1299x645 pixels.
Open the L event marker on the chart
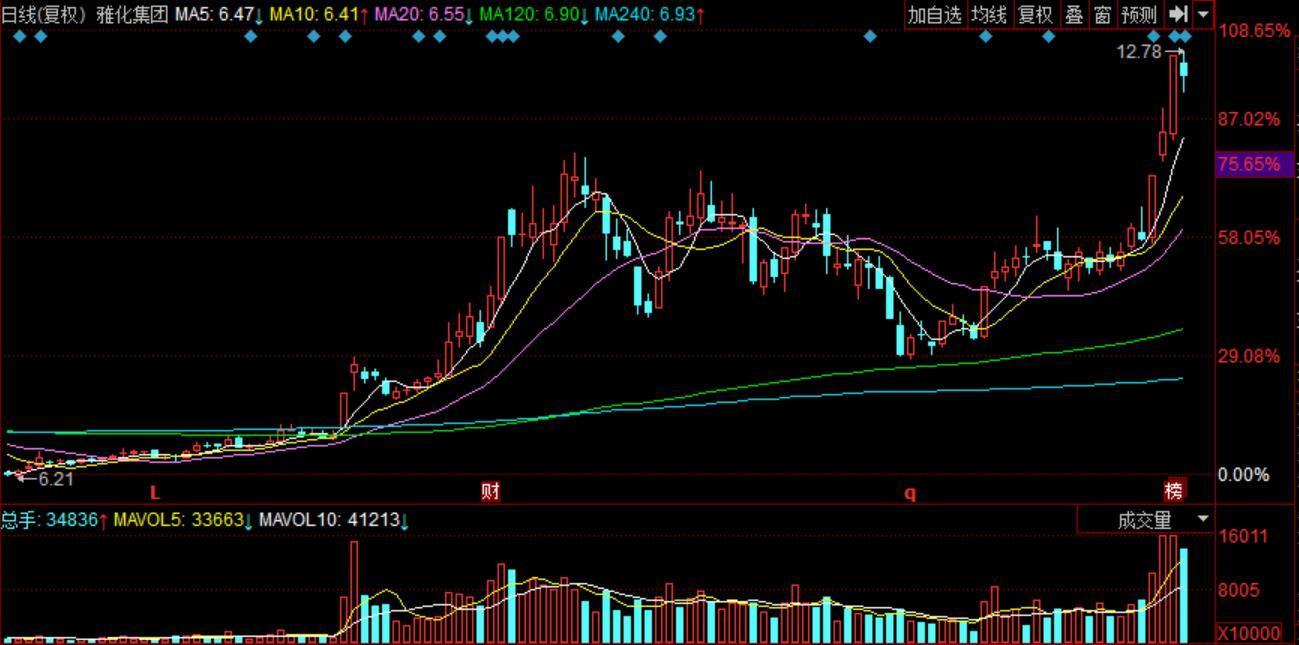[155, 492]
